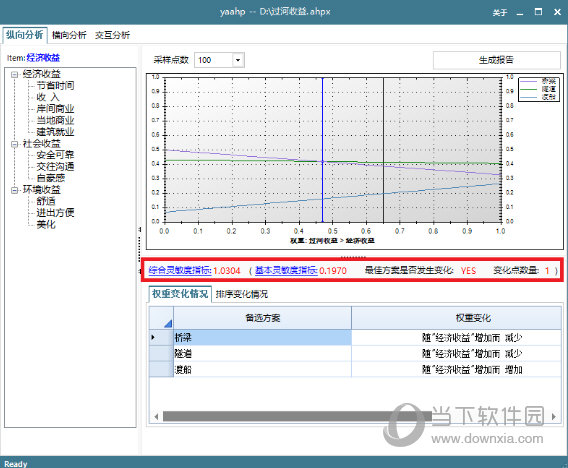Select the 节省时间 tree item

pos(55,86)
